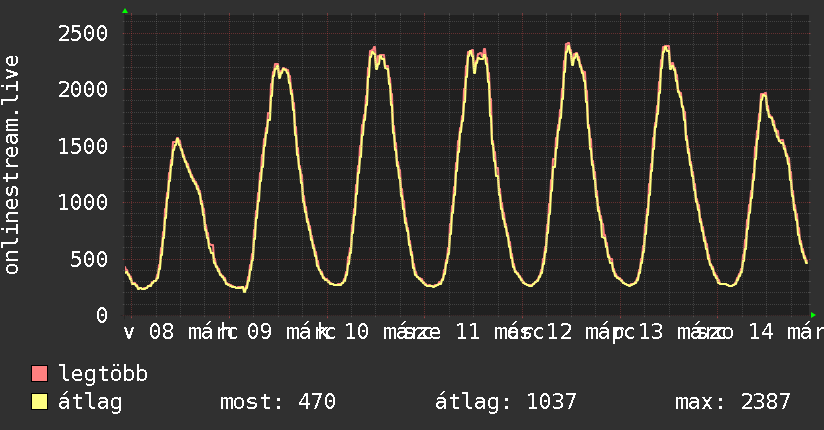Click the yellow átlag legend swatch
This screenshot has height=430, width=824.
coord(39,402)
